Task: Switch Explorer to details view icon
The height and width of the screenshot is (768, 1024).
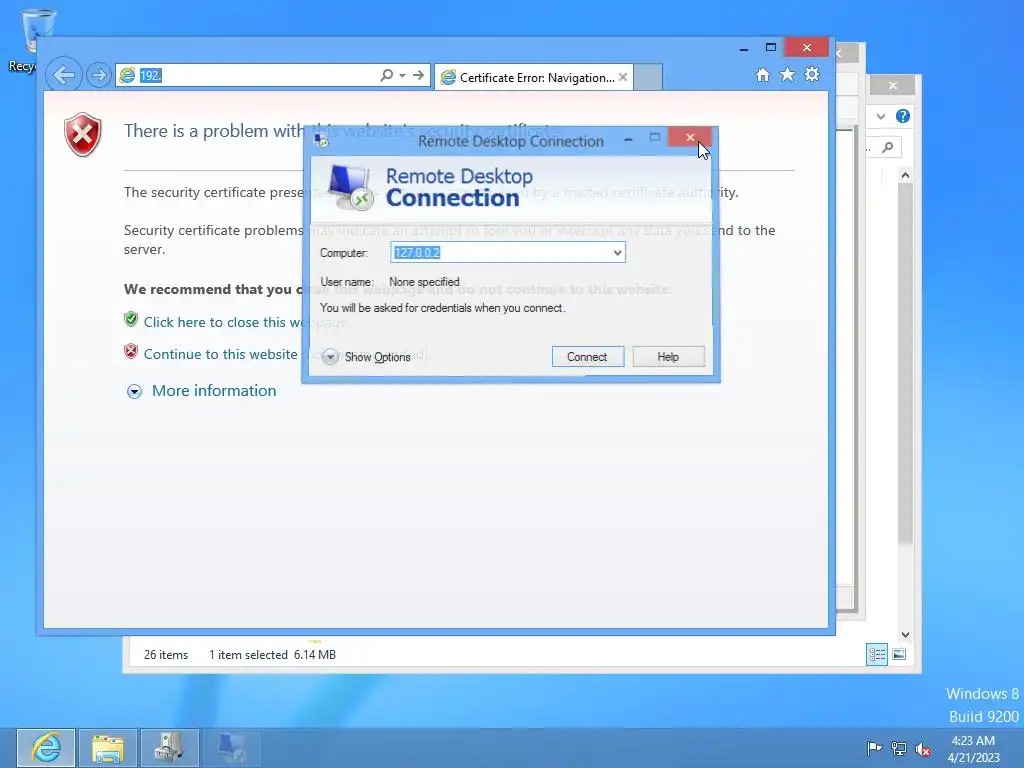Action: point(876,654)
